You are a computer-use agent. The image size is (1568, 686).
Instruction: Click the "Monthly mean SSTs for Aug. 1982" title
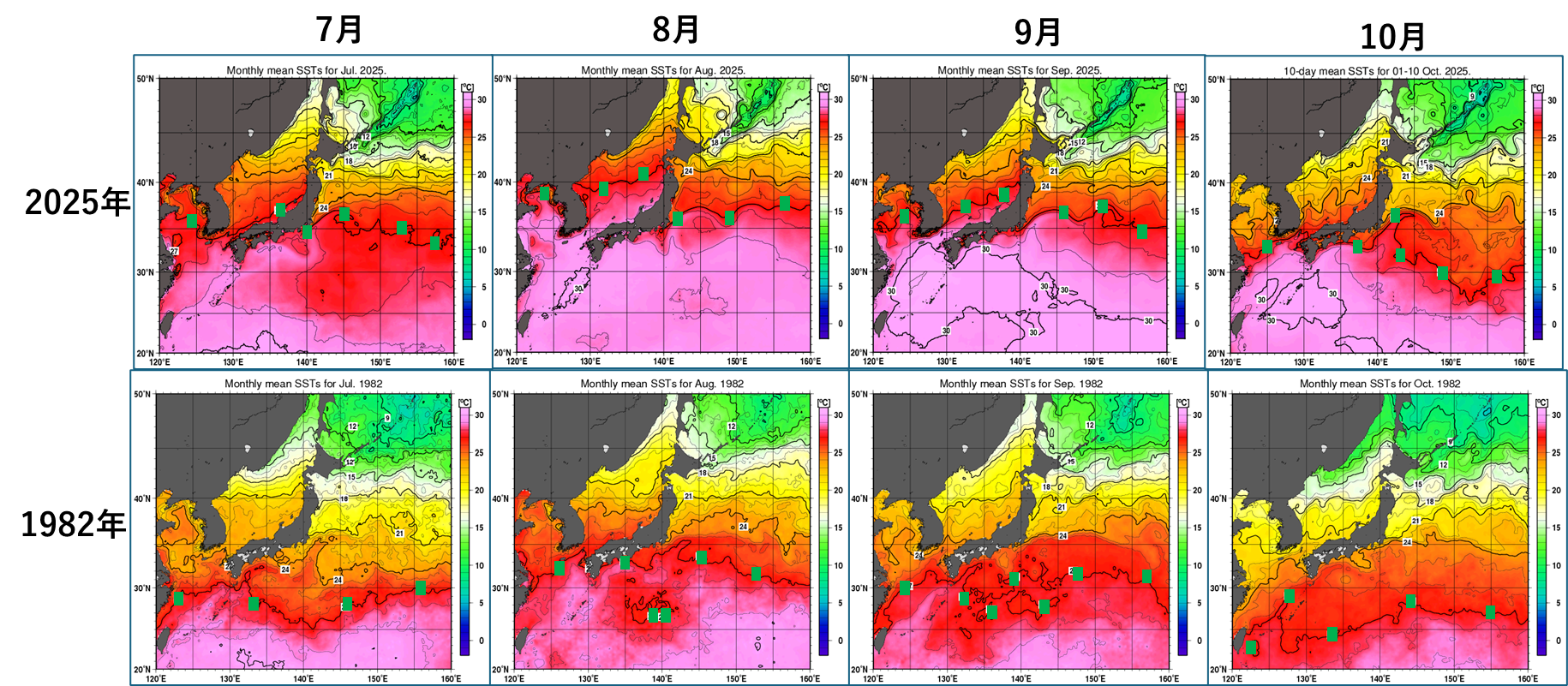(x=661, y=384)
